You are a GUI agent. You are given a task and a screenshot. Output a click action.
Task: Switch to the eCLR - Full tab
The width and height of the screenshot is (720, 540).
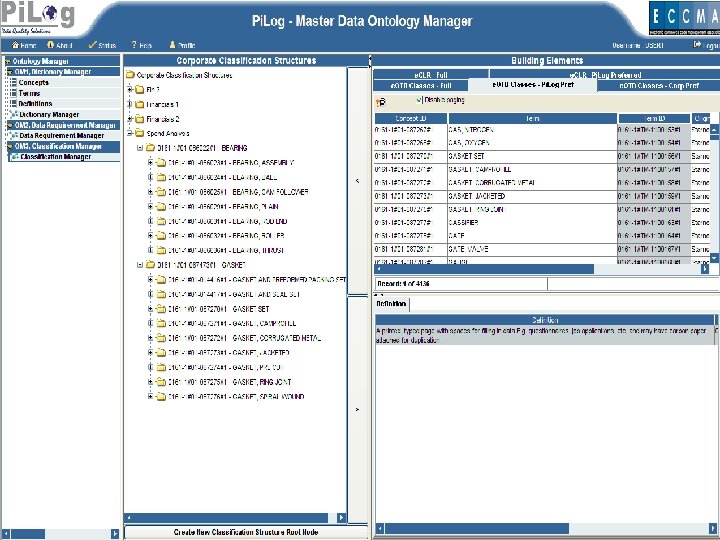point(431,74)
